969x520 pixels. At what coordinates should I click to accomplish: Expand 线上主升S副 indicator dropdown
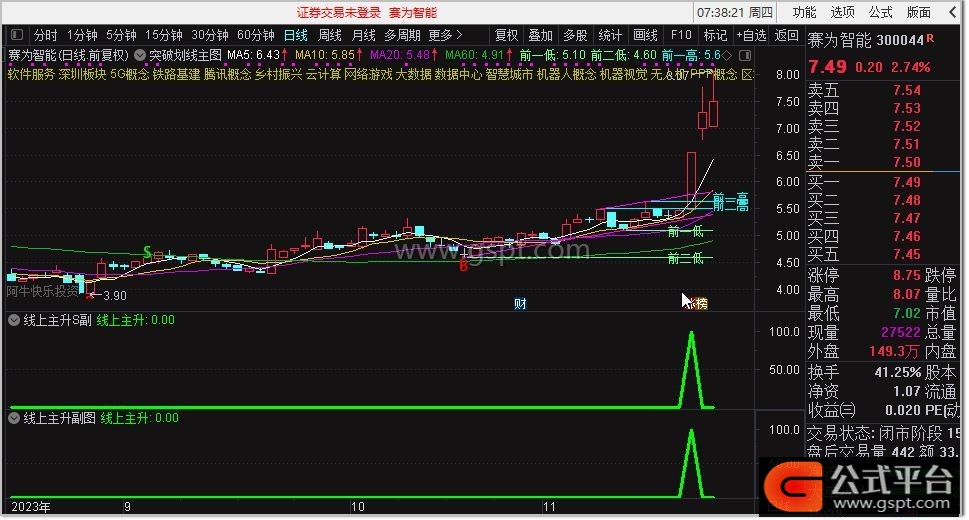coord(14,320)
